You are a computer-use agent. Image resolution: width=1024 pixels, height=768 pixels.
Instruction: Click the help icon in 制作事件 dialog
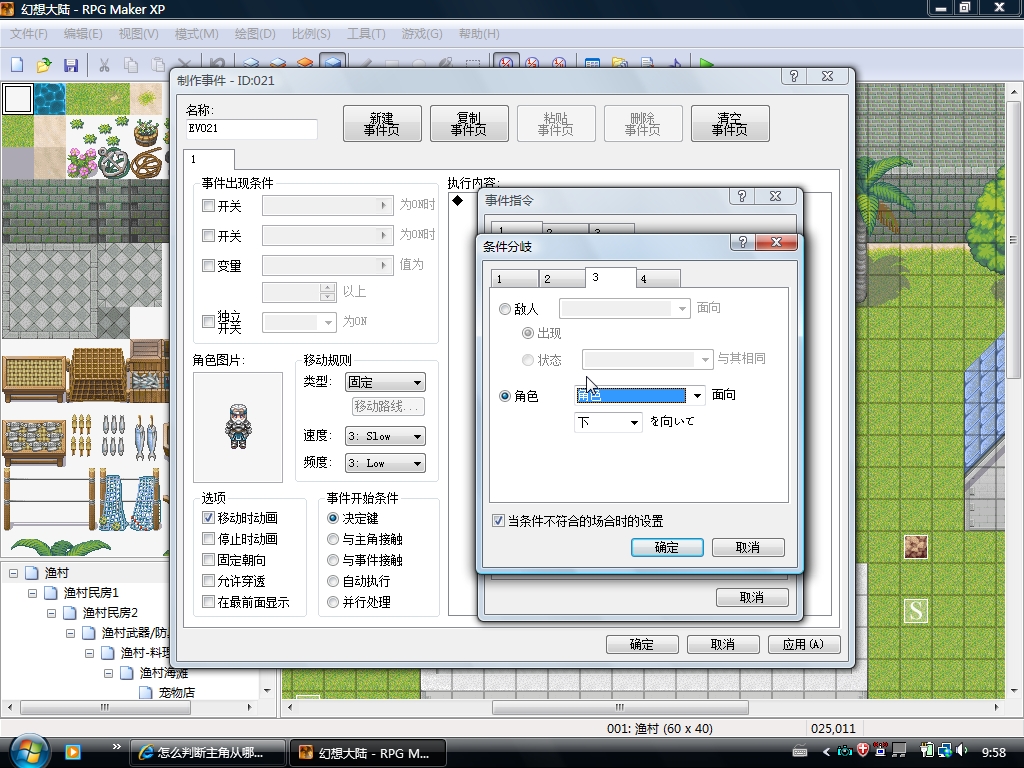click(x=794, y=76)
